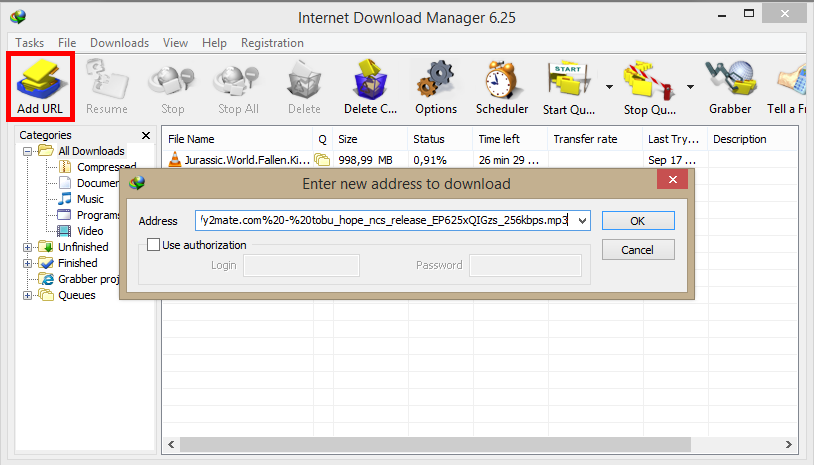
Task: Expand the Queues tree node
Action: pos(28,296)
